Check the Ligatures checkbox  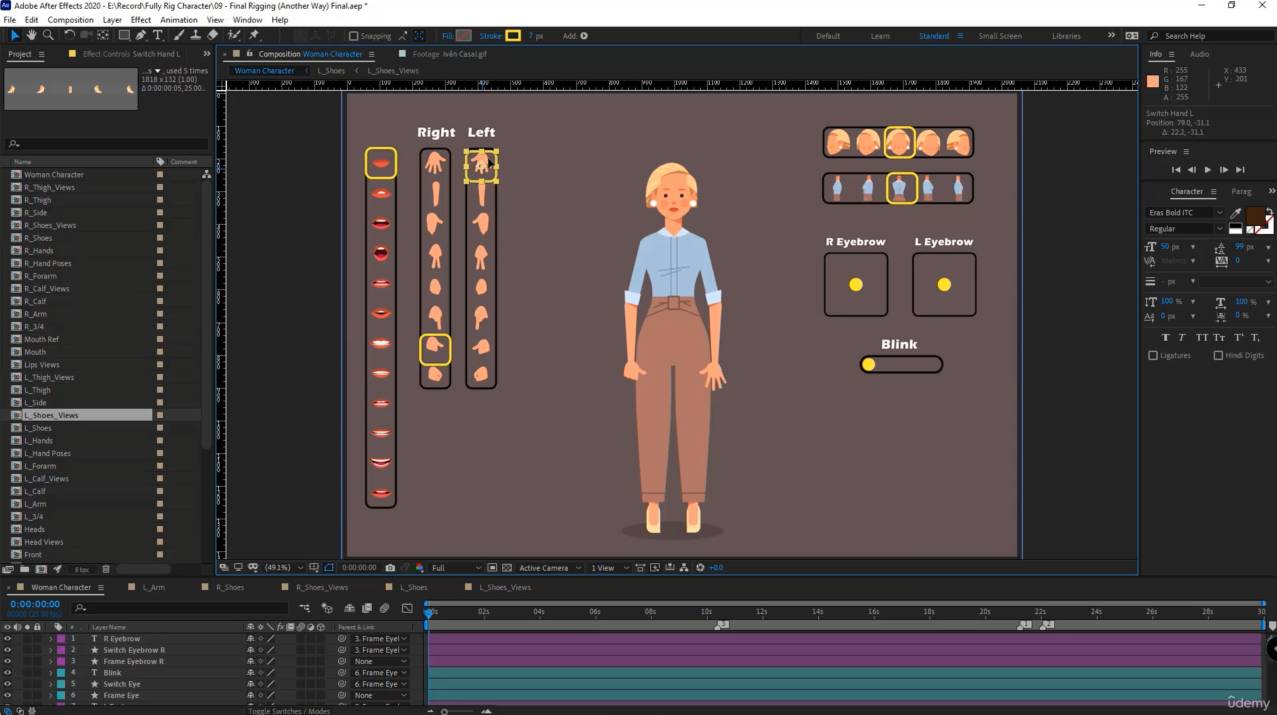click(x=1153, y=355)
